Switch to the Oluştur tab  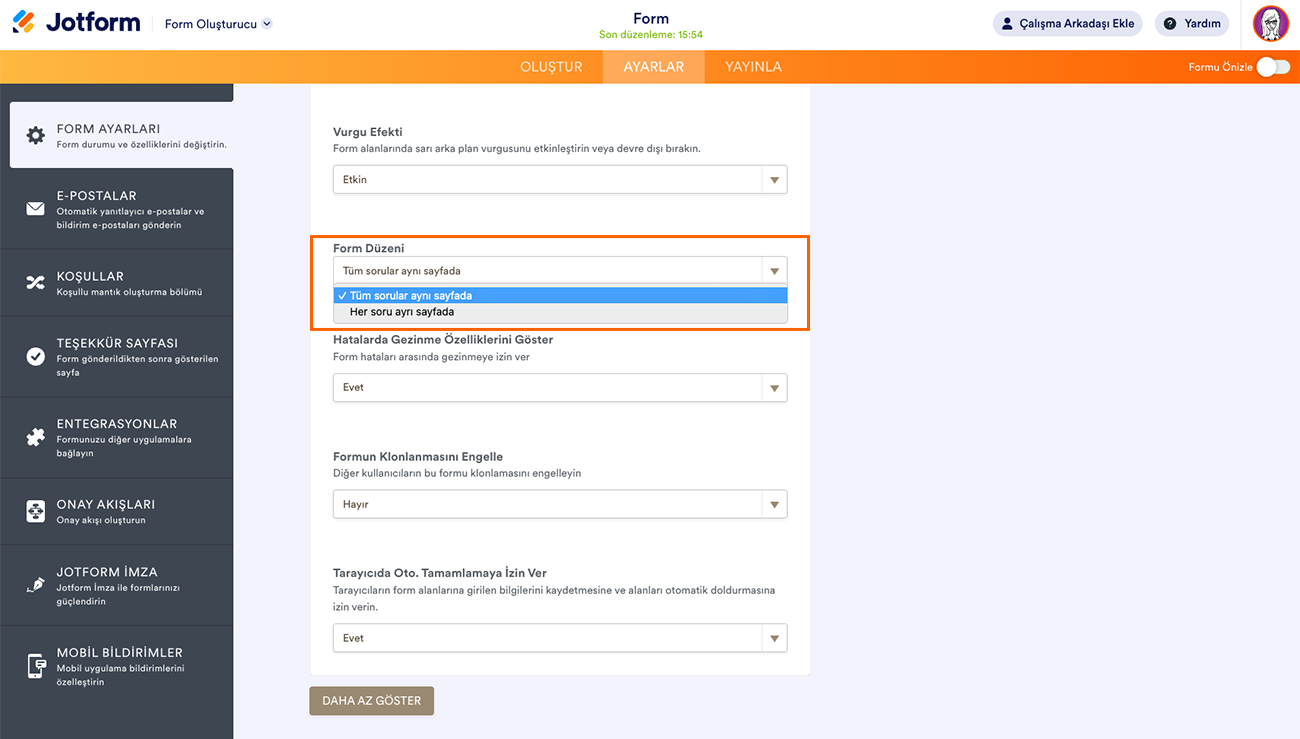tap(551, 67)
